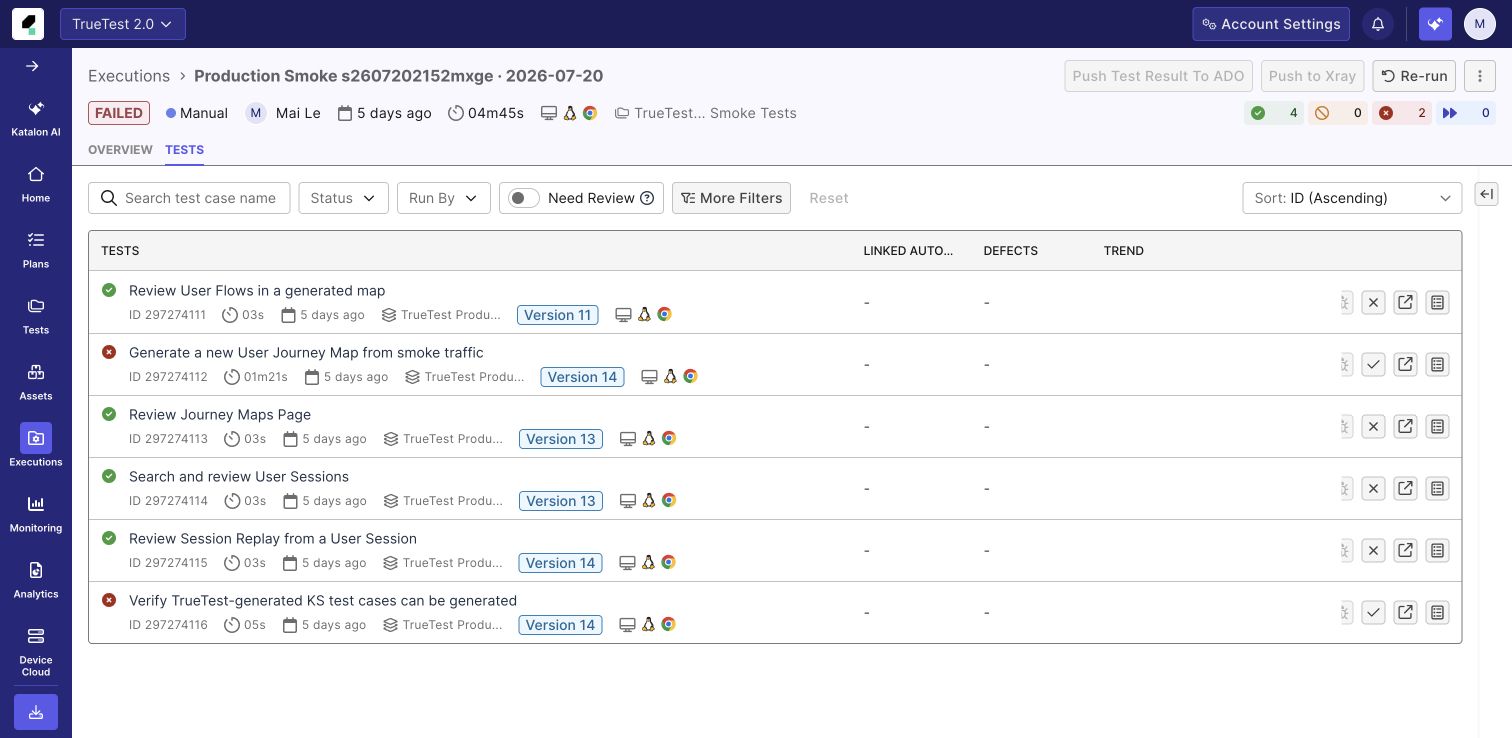Click the Katalon logo icon
Image resolution: width=1512 pixels, height=738 pixels.
tap(28, 24)
